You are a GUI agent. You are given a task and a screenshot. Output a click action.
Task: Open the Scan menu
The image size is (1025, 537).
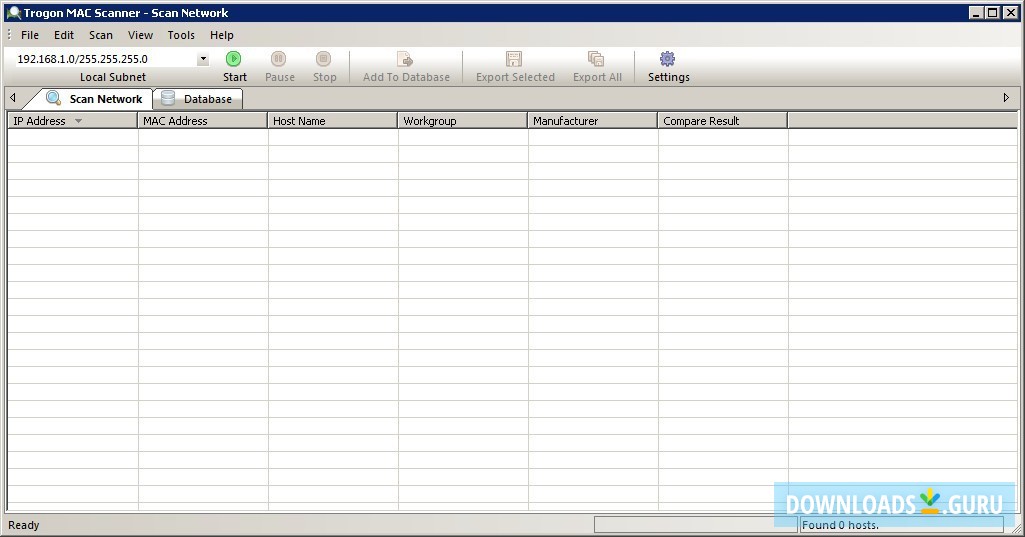click(101, 35)
